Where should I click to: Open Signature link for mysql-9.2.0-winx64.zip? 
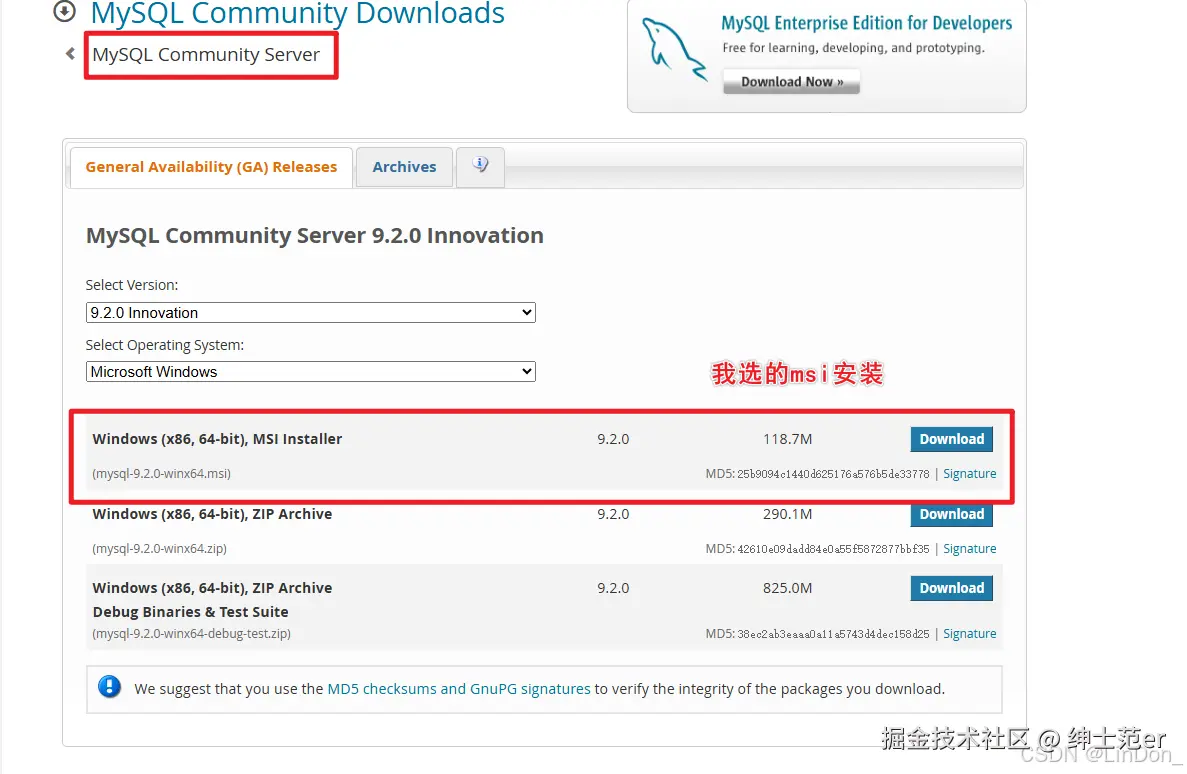pos(970,549)
